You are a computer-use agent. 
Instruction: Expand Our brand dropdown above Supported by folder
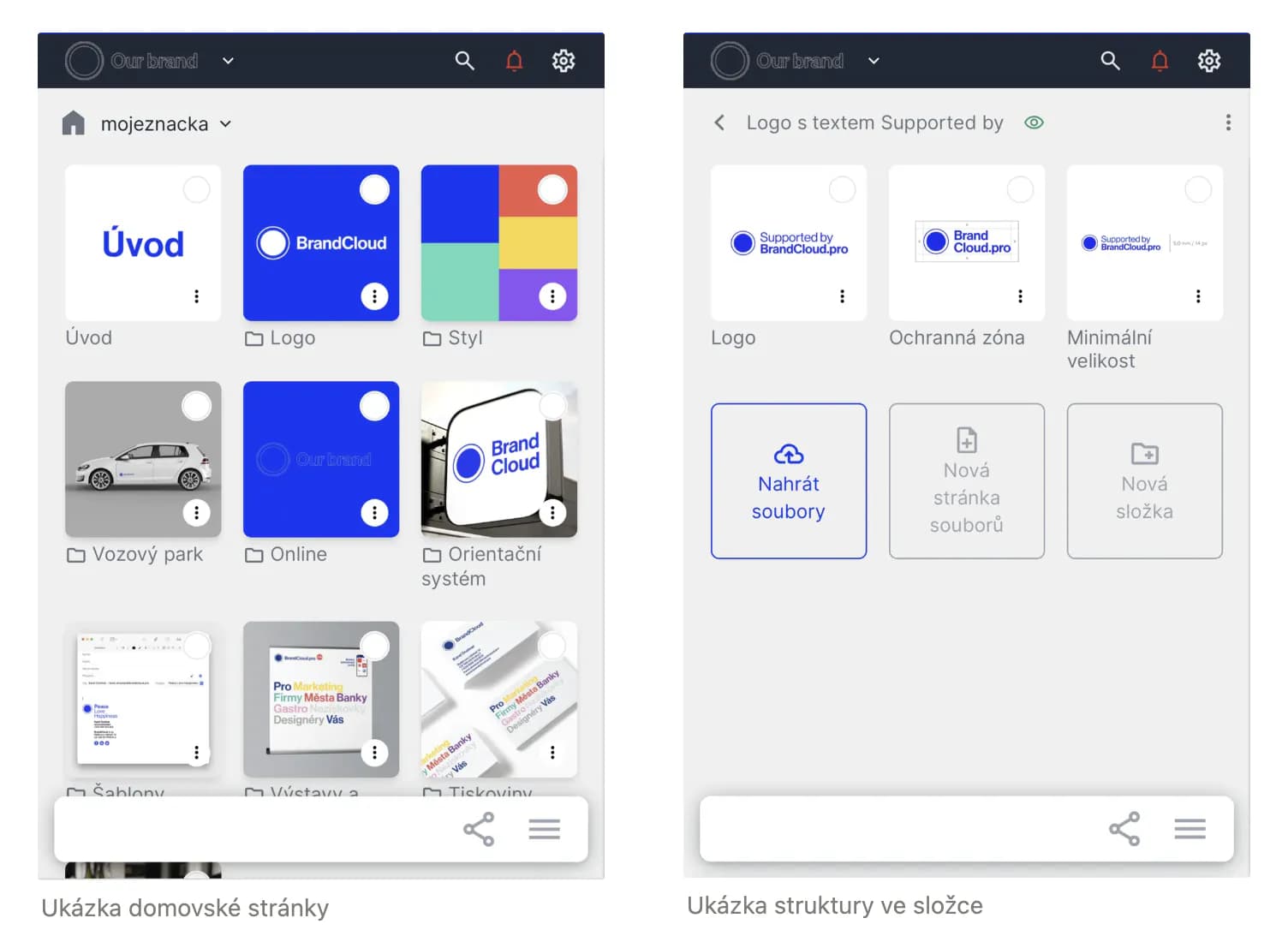pyautogui.click(x=874, y=61)
